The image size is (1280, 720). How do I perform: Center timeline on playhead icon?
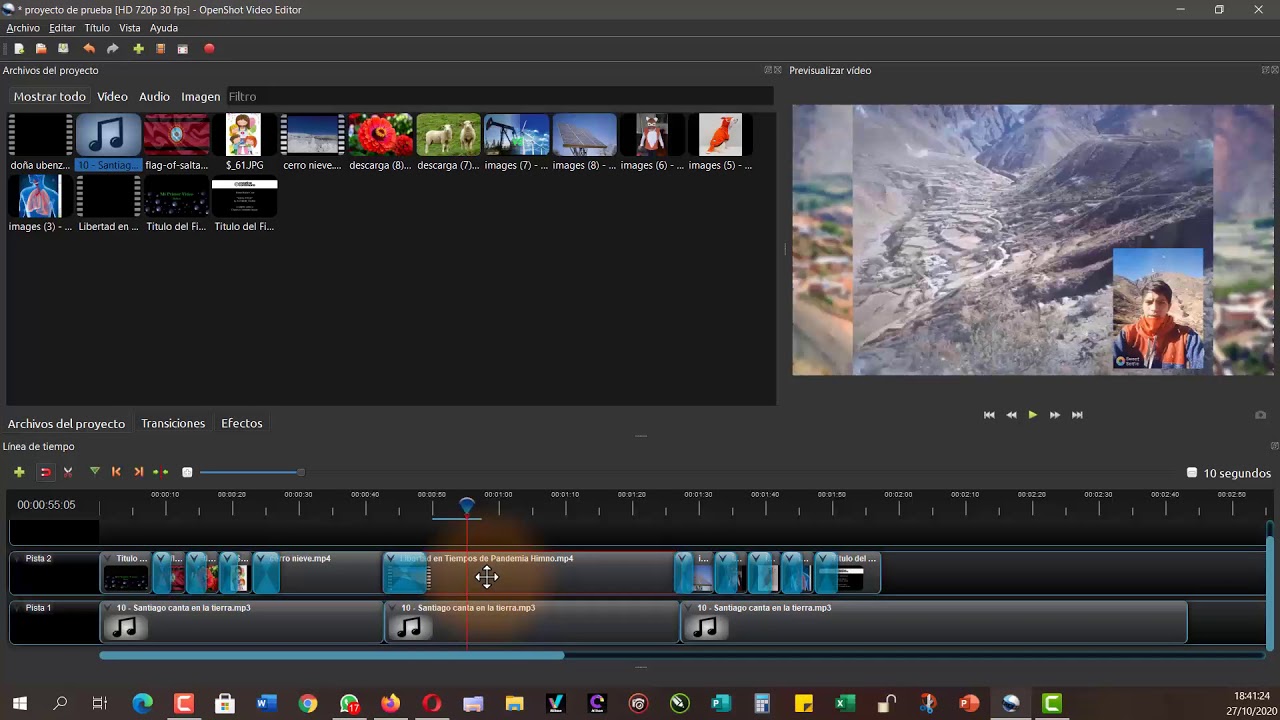(160, 472)
